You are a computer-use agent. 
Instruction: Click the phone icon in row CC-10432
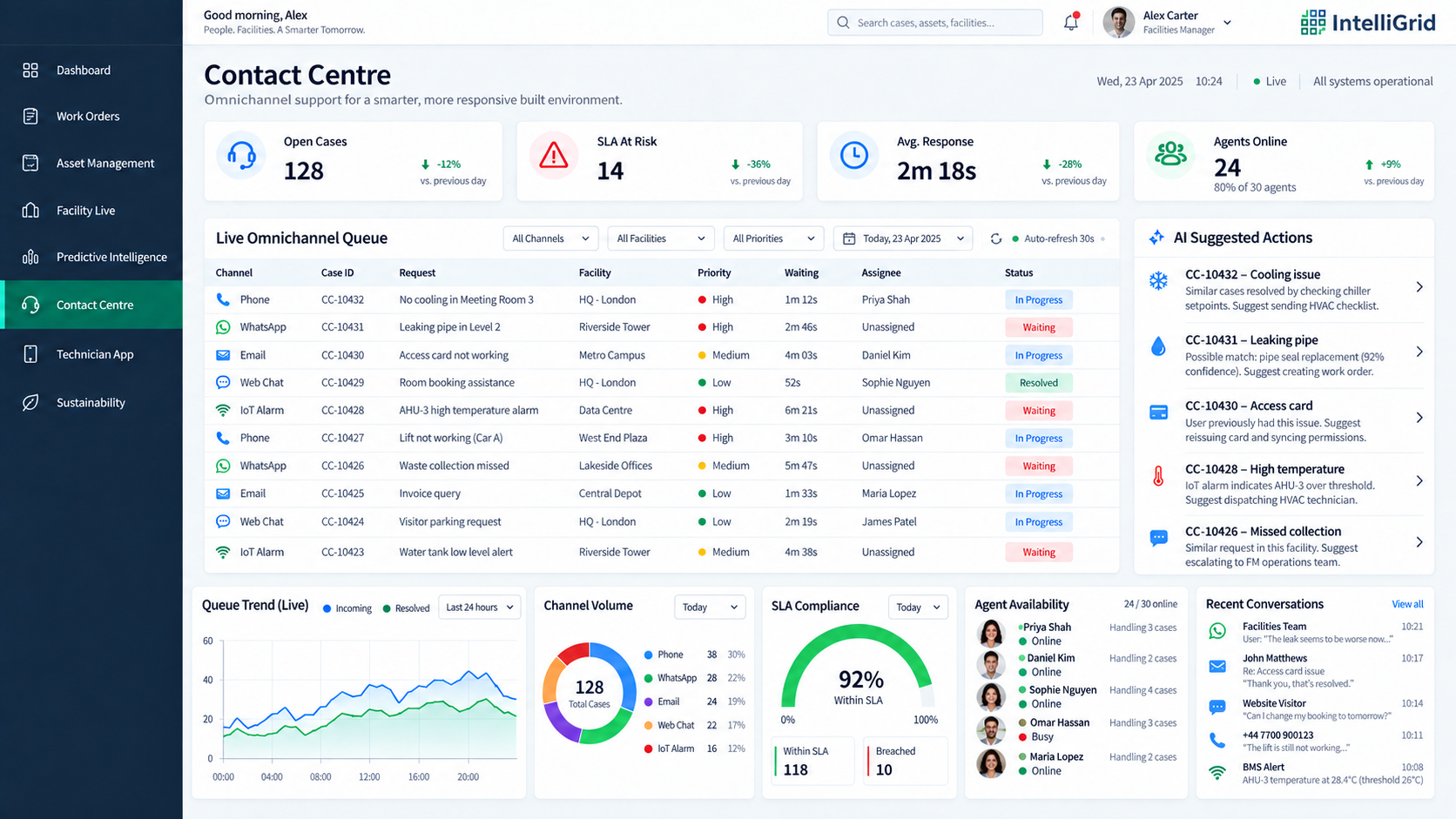(223, 299)
